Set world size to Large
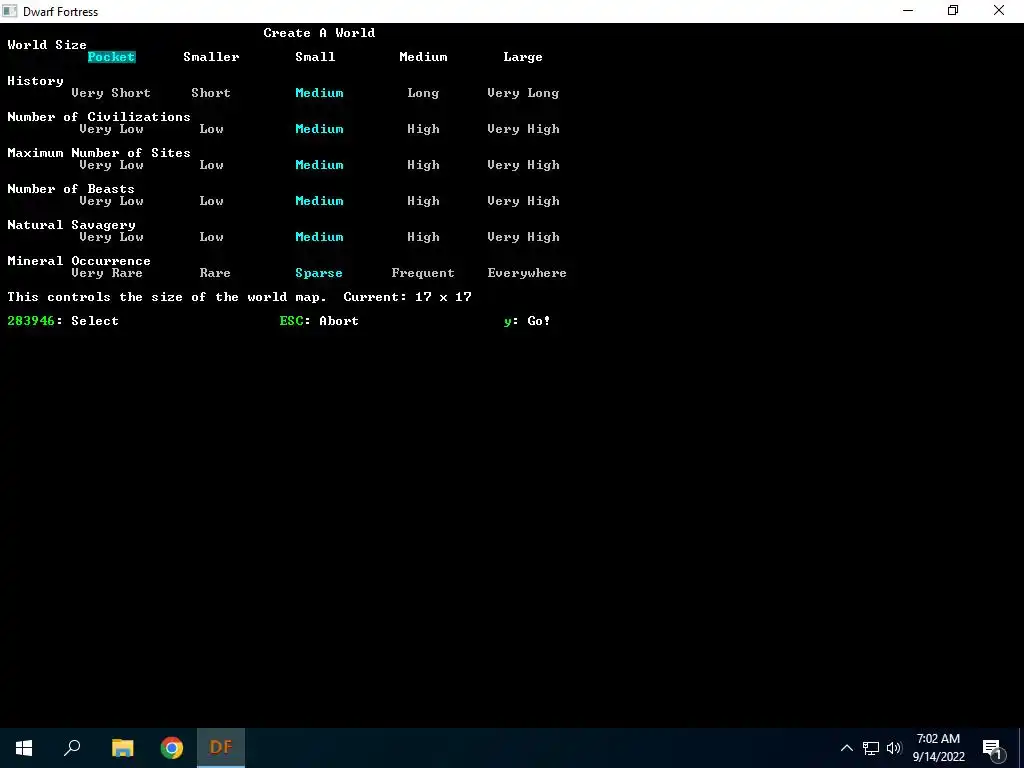The height and width of the screenshot is (768, 1024). coord(522,57)
